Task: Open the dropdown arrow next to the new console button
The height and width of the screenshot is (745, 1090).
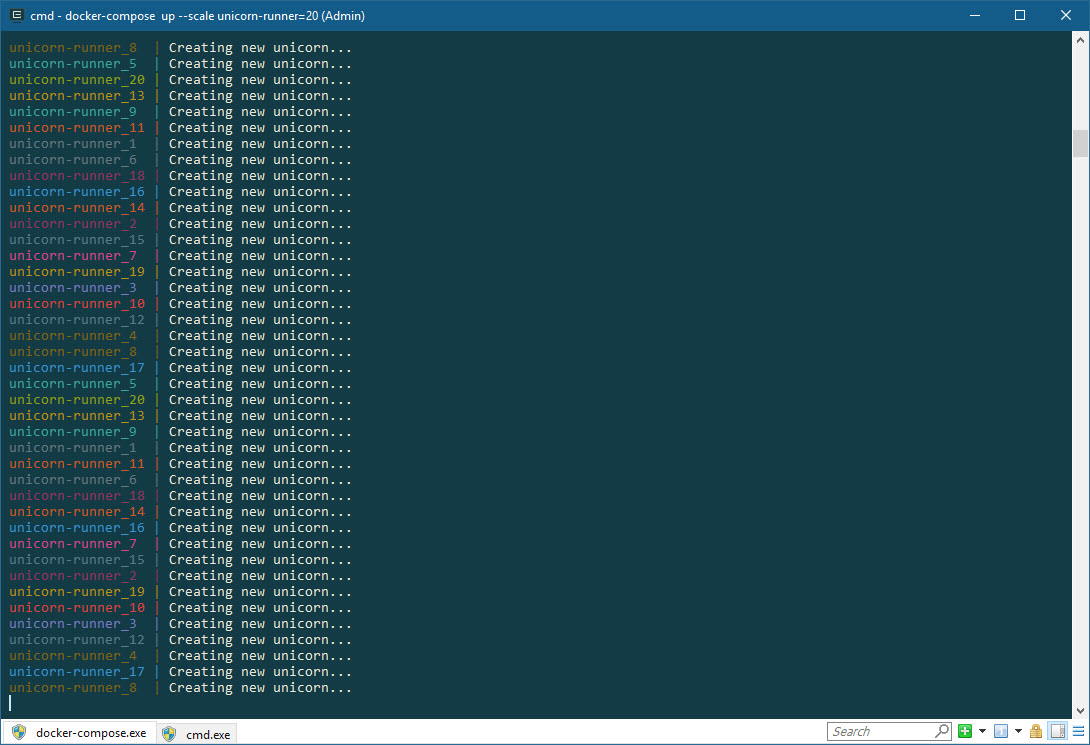Action: click(x=981, y=731)
